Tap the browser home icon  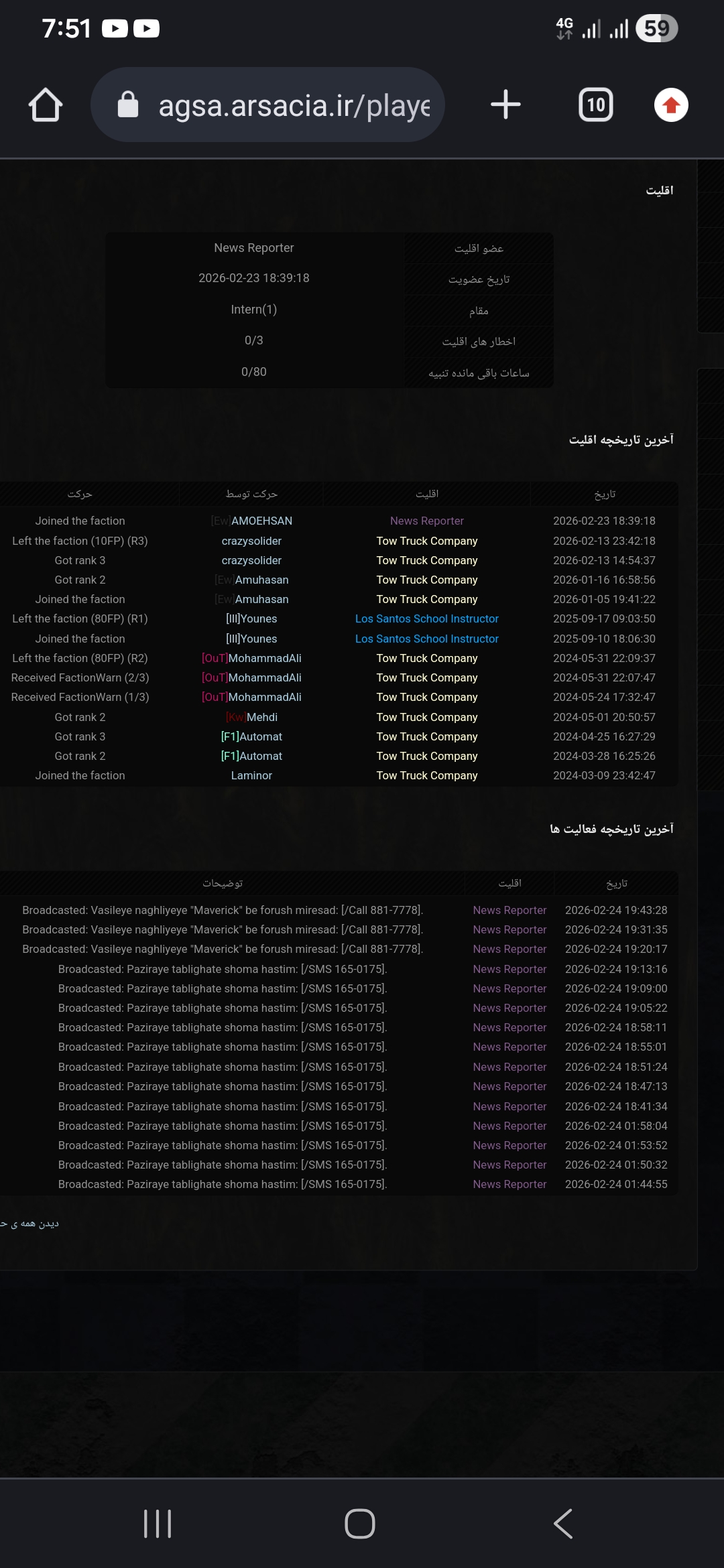[46, 105]
